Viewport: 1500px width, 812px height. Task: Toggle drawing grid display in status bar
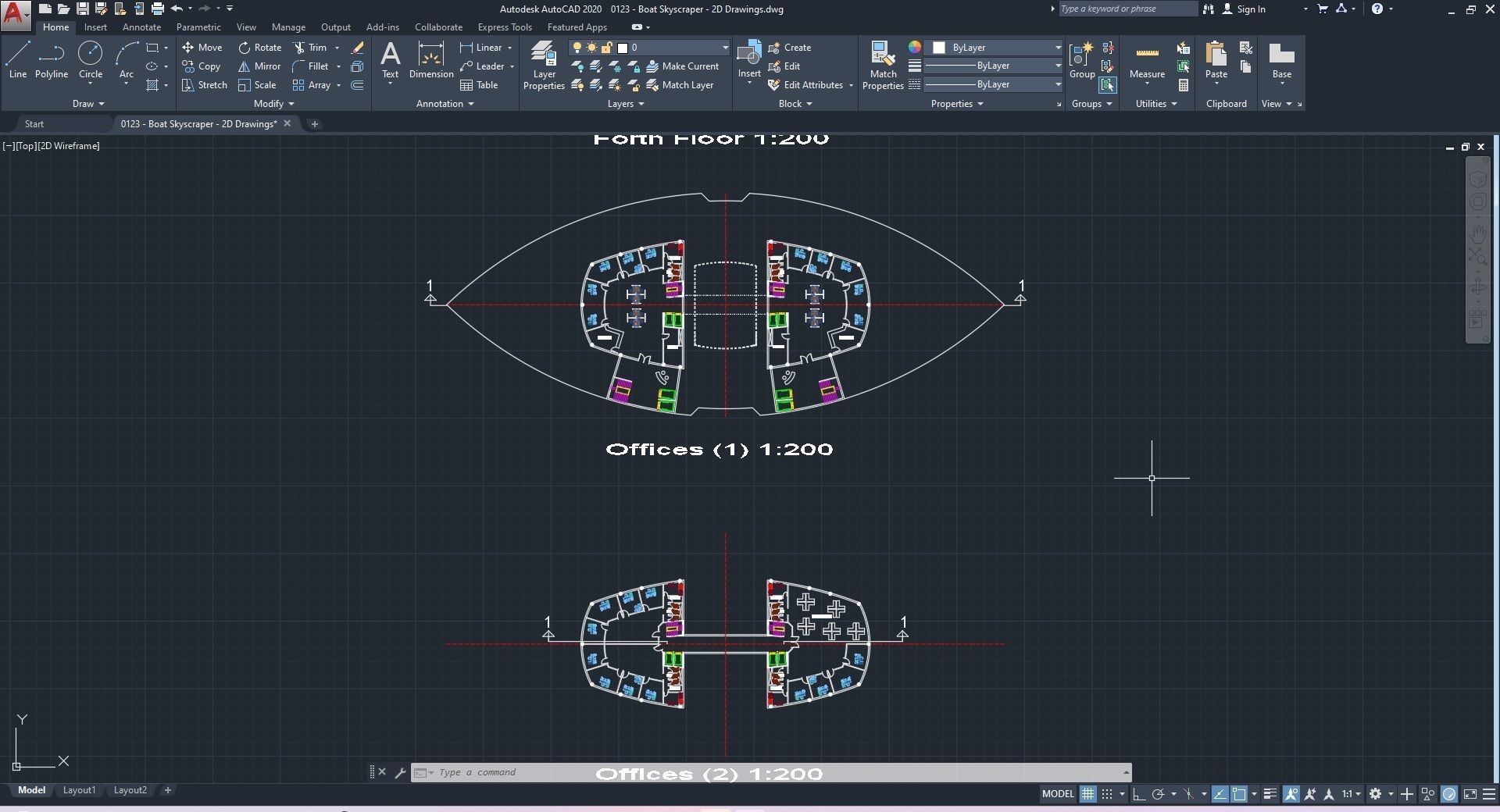tap(1087, 794)
